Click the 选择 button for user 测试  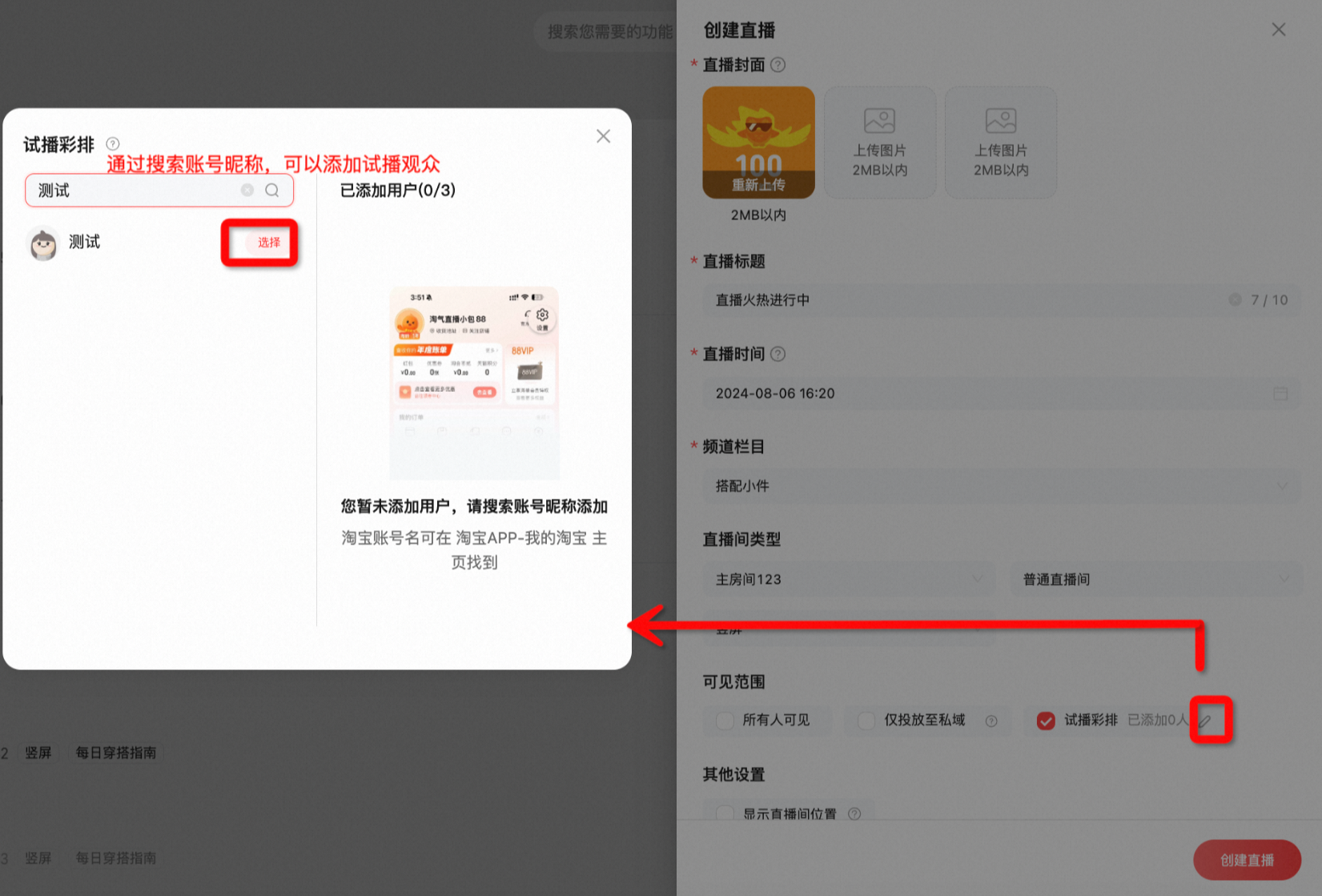(268, 243)
